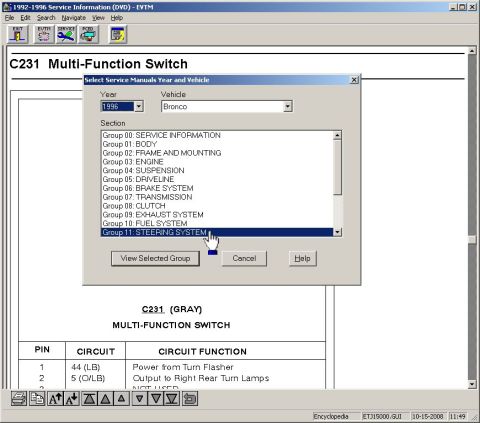480x423 pixels.
Task: Expand the Vehicle dropdown showing Bronco
Action: 288,107
